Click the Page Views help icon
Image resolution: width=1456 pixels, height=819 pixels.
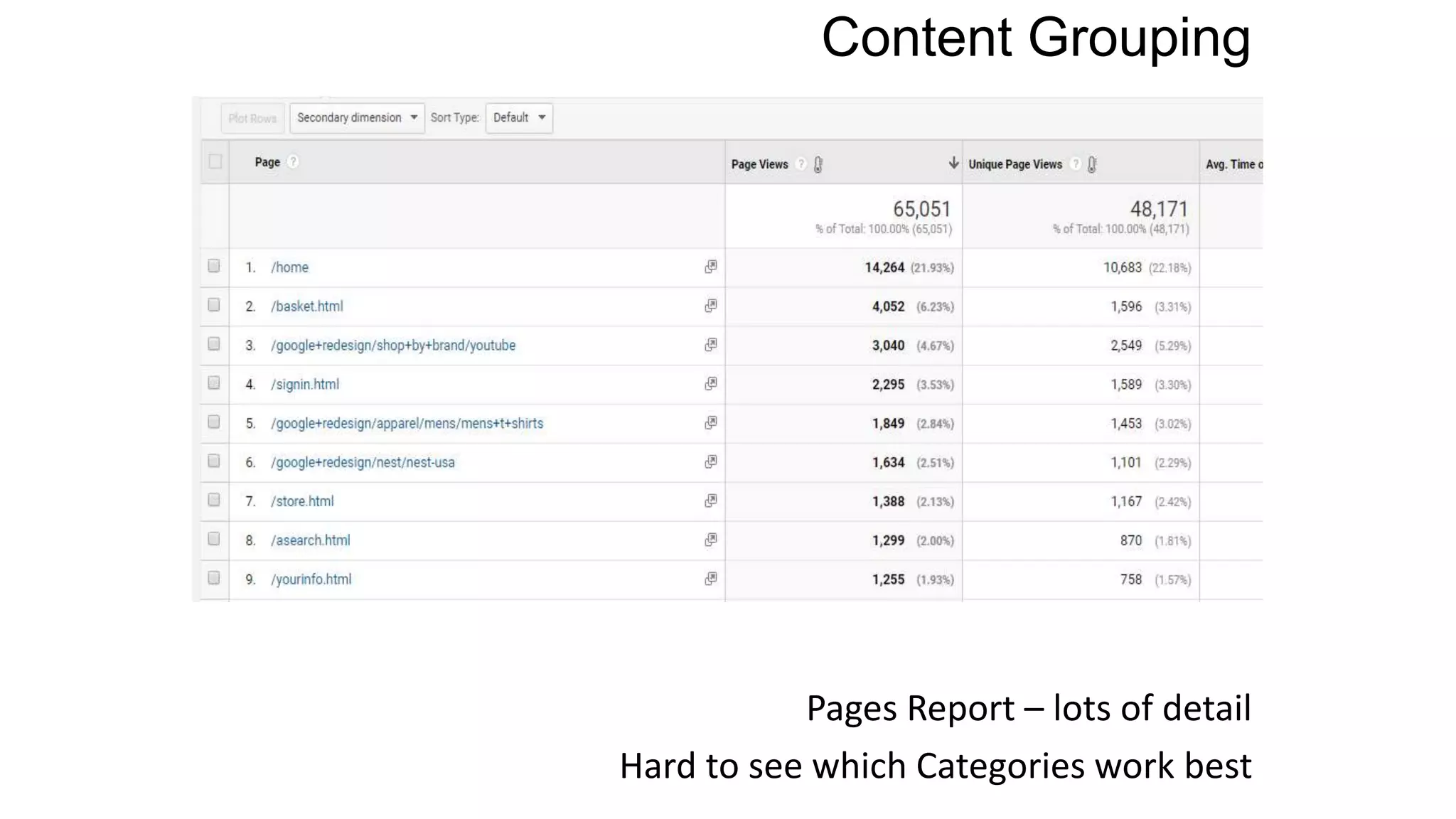(x=801, y=164)
